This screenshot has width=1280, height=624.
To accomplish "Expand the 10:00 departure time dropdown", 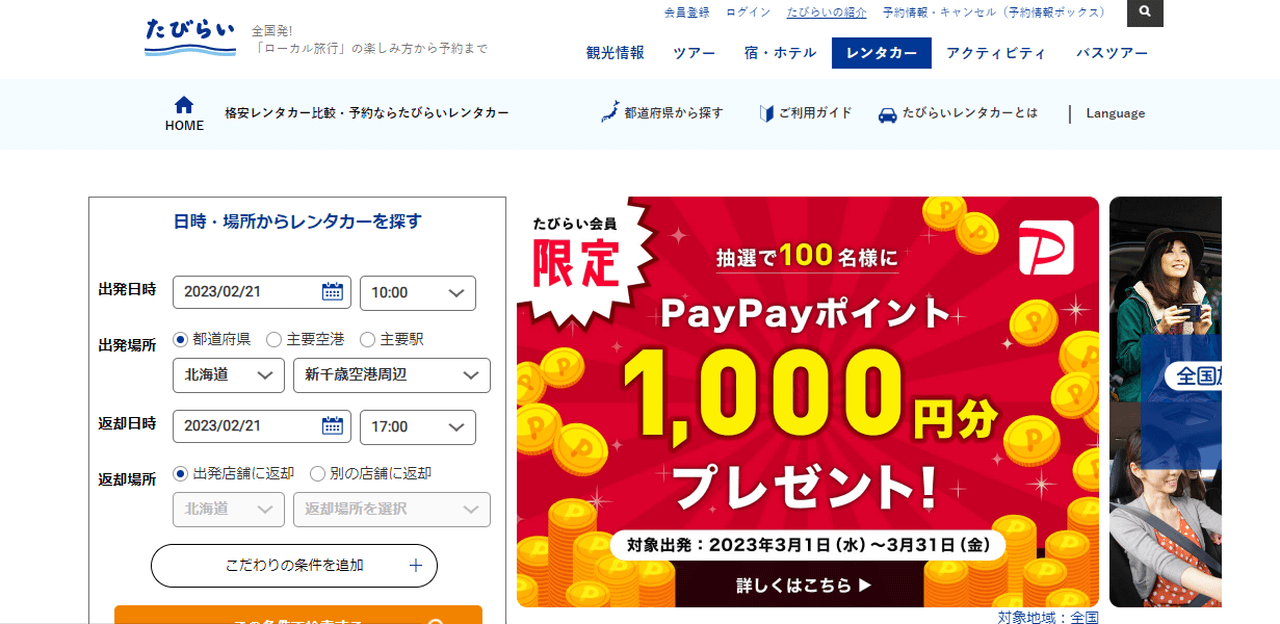I will click(x=418, y=293).
